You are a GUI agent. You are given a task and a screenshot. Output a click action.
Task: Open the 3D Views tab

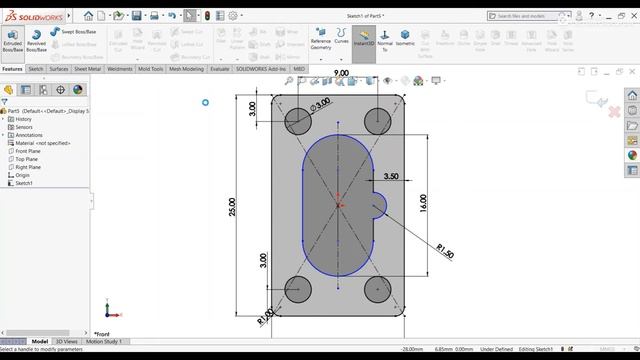click(67, 342)
